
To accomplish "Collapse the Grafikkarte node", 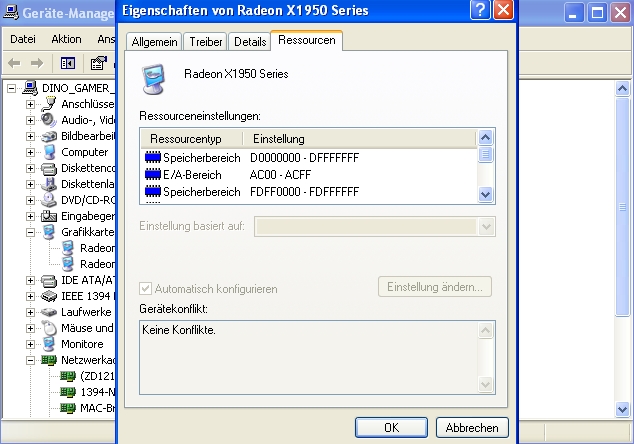I will (x=30, y=232).
